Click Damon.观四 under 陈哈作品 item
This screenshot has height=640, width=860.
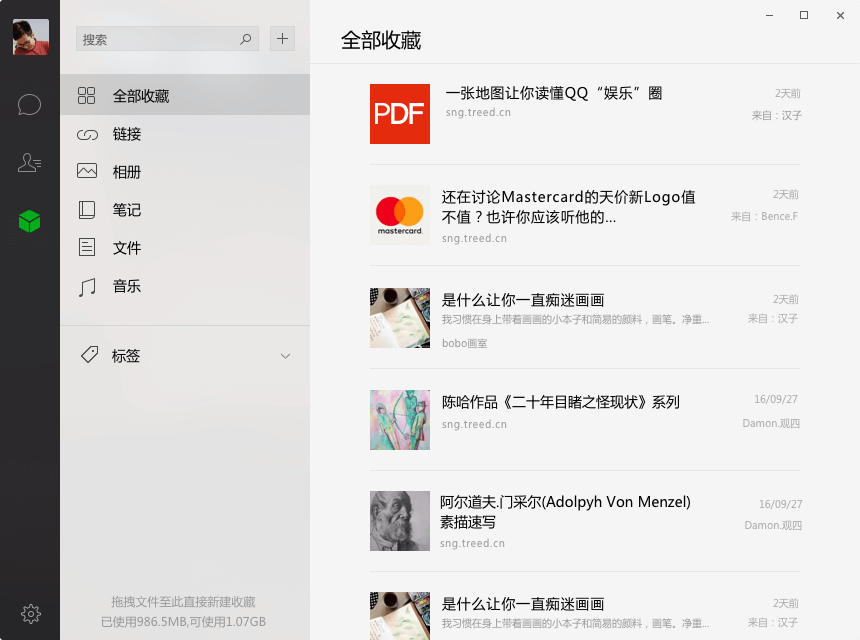[x=771, y=423]
